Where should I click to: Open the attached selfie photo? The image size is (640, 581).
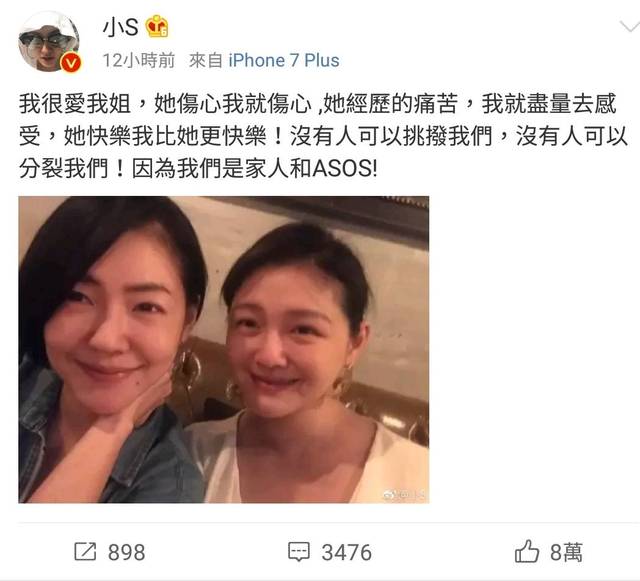pyautogui.click(x=224, y=349)
